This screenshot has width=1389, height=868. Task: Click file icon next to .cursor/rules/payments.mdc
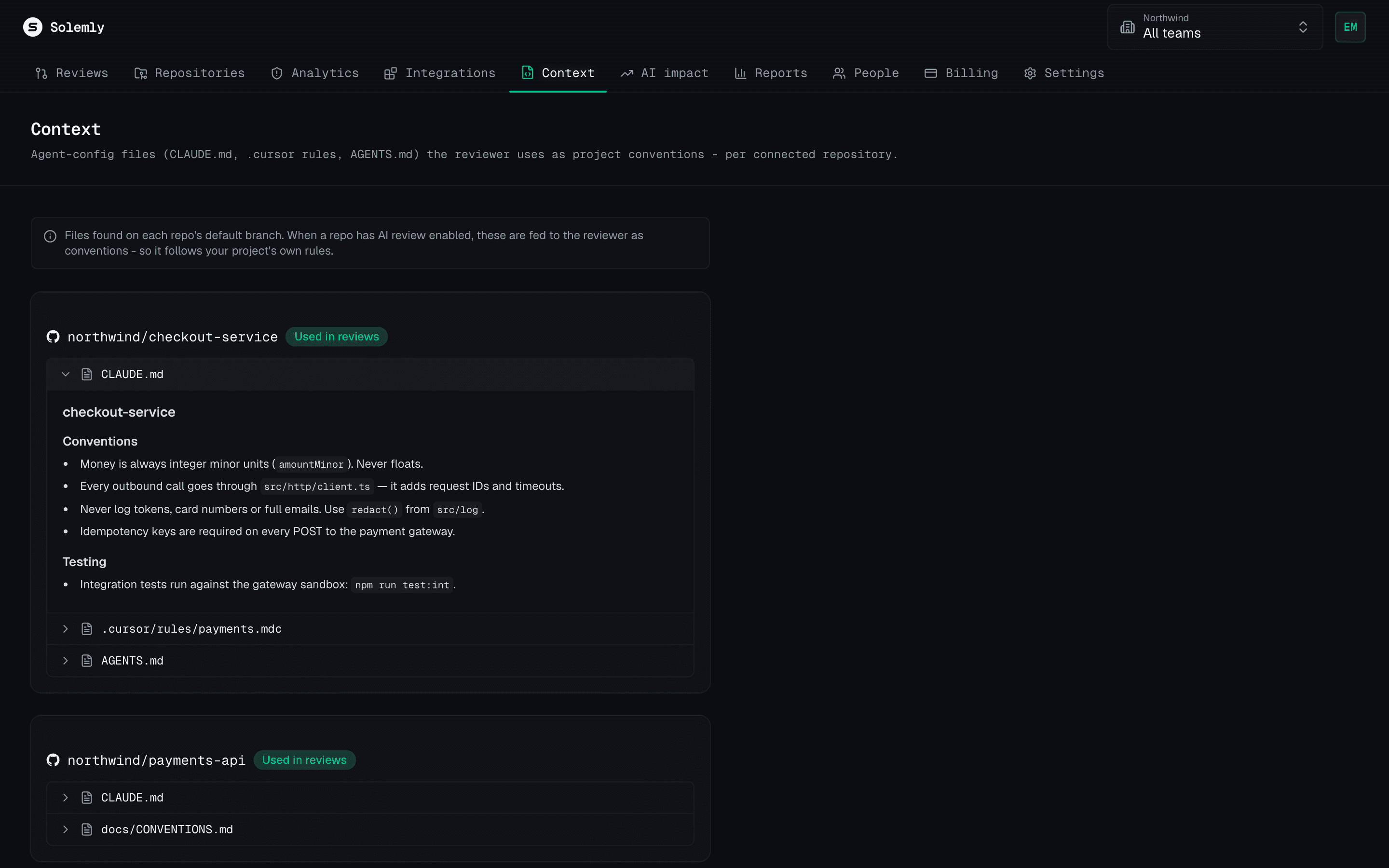[87, 629]
